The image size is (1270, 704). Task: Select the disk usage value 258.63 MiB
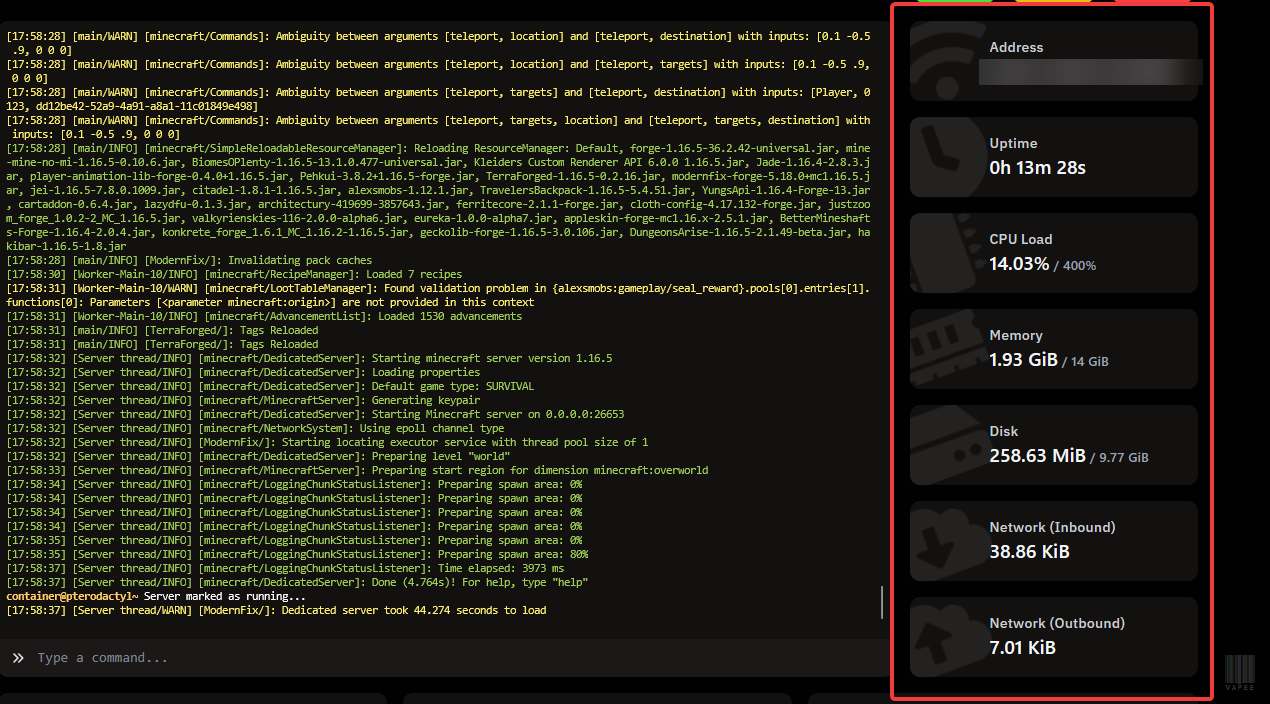pyautogui.click(x=1037, y=456)
